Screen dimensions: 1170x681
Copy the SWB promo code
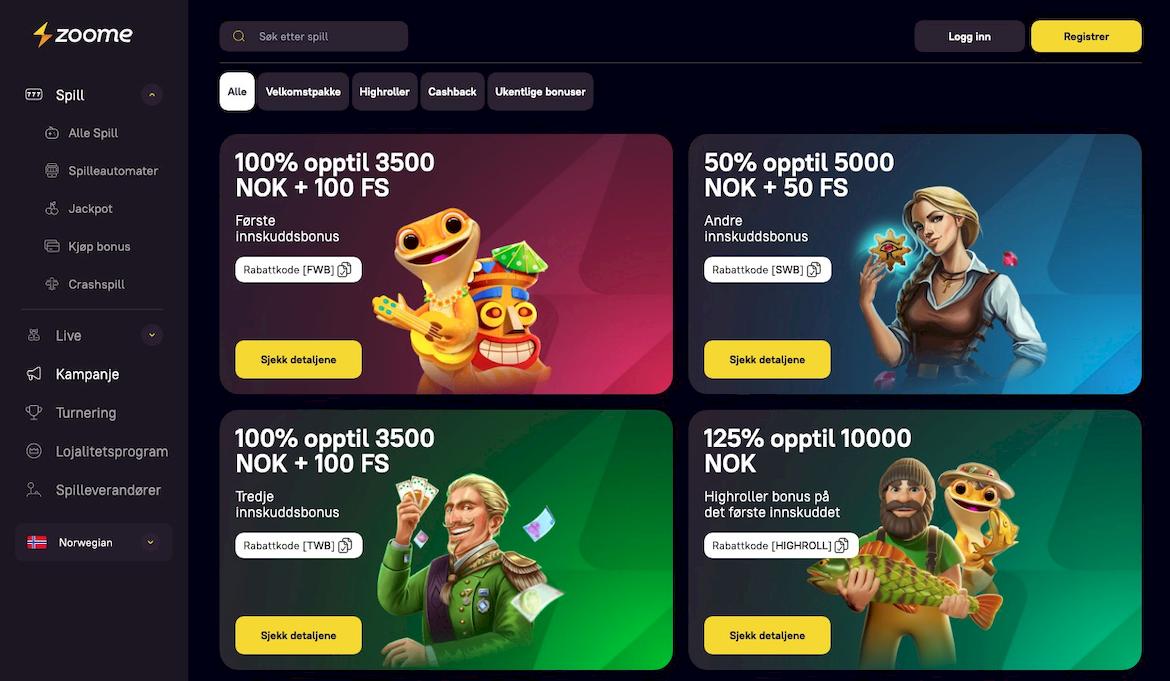(814, 270)
